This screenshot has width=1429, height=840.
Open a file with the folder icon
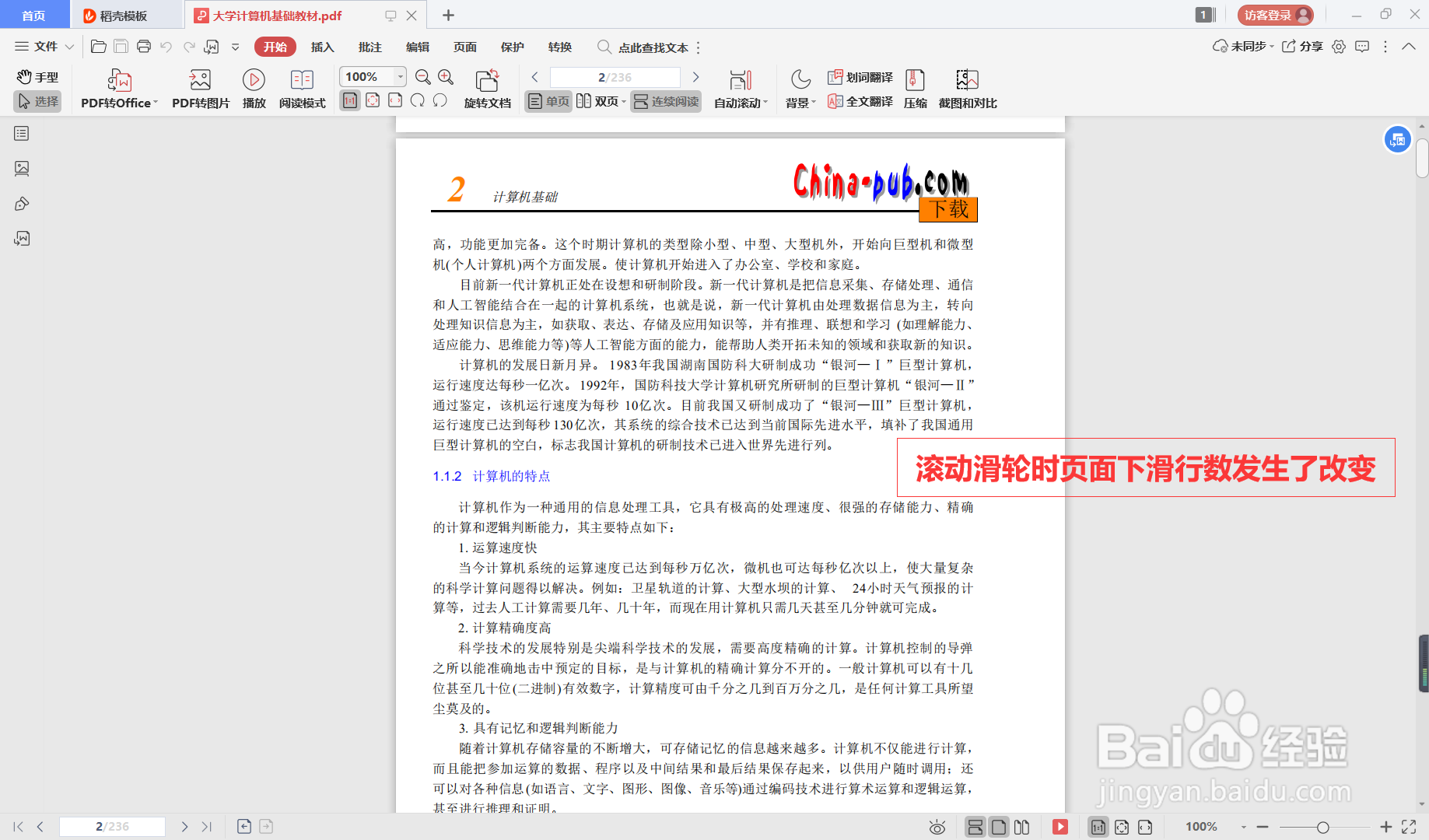[x=99, y=47]
